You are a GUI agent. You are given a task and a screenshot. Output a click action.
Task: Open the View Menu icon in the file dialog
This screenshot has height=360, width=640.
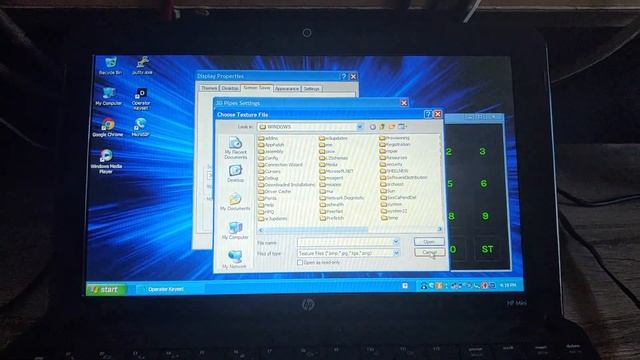click(x=403, y=127)
